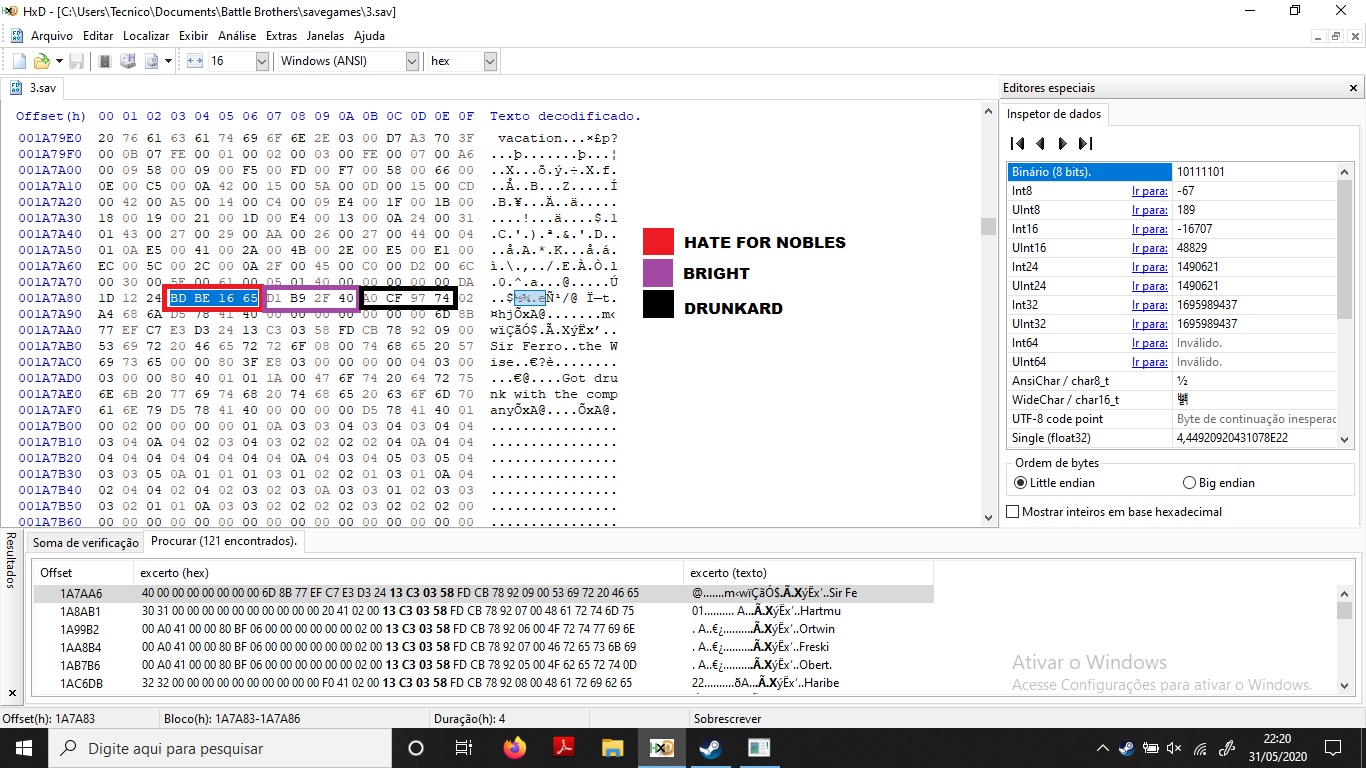
Task: Open the Localizar menu
Action: (146, 35)
